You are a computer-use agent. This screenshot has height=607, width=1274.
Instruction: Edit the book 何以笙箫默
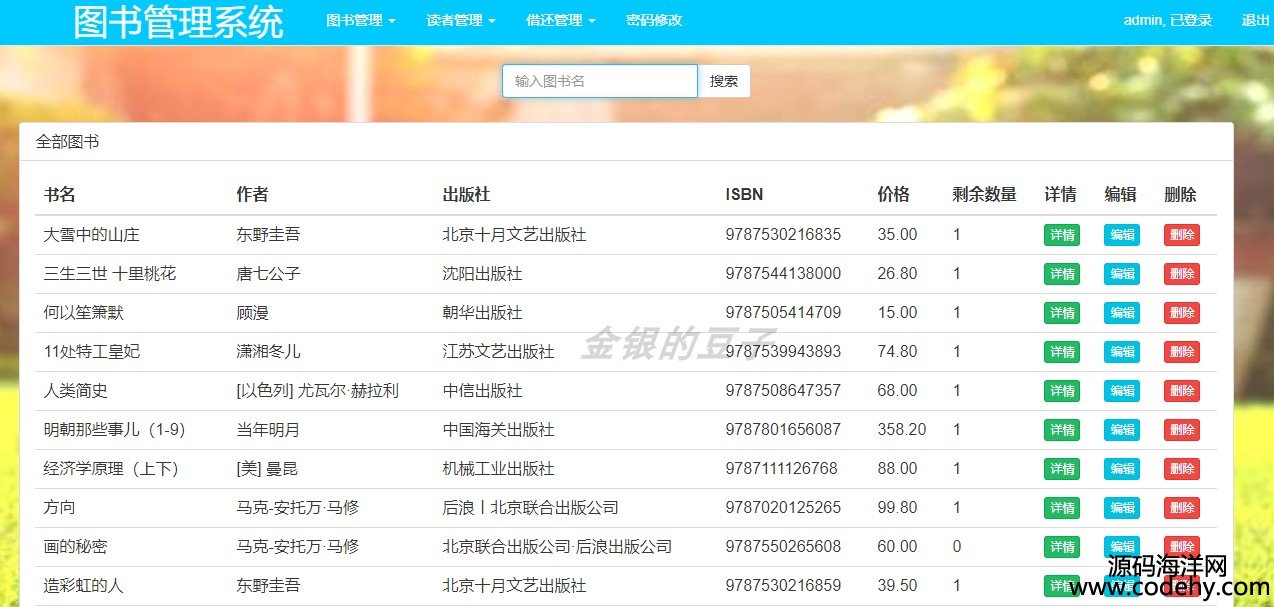point(1122,313)
